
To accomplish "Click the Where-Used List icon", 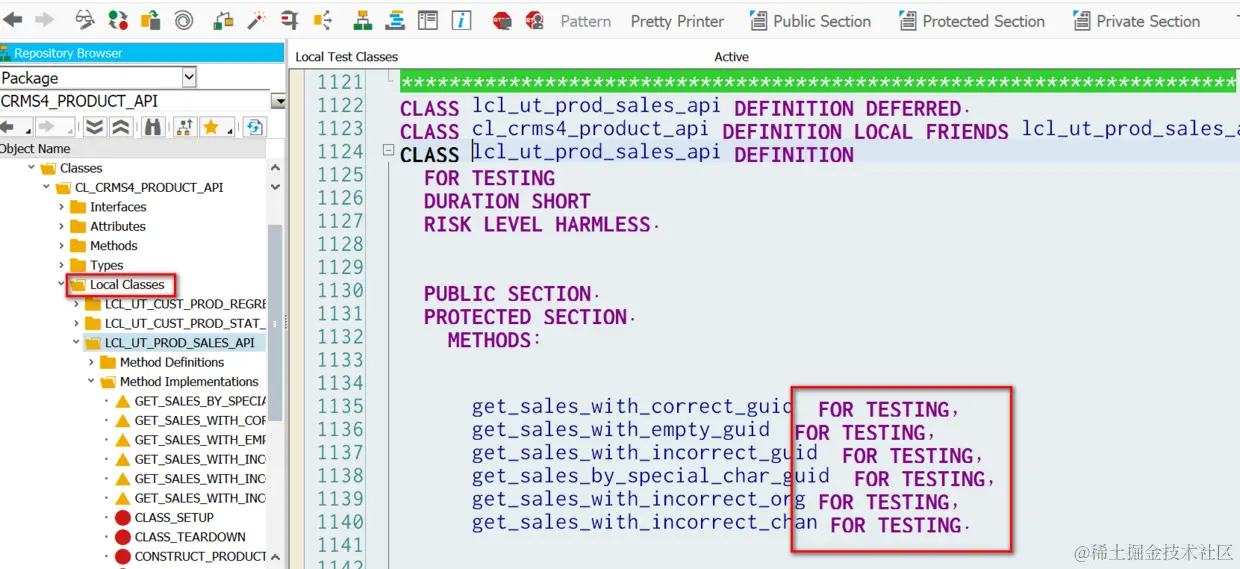I will (x=223, y=20).
